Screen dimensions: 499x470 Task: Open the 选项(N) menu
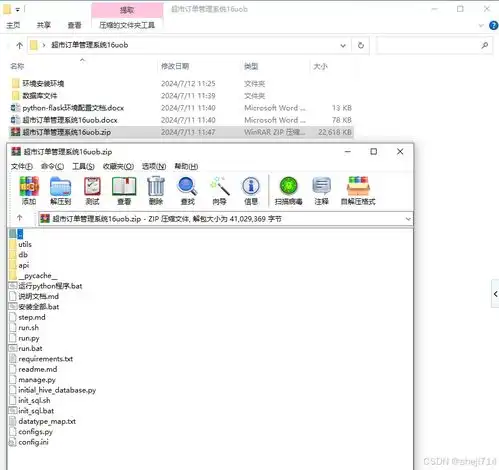[x=154, y=166]
